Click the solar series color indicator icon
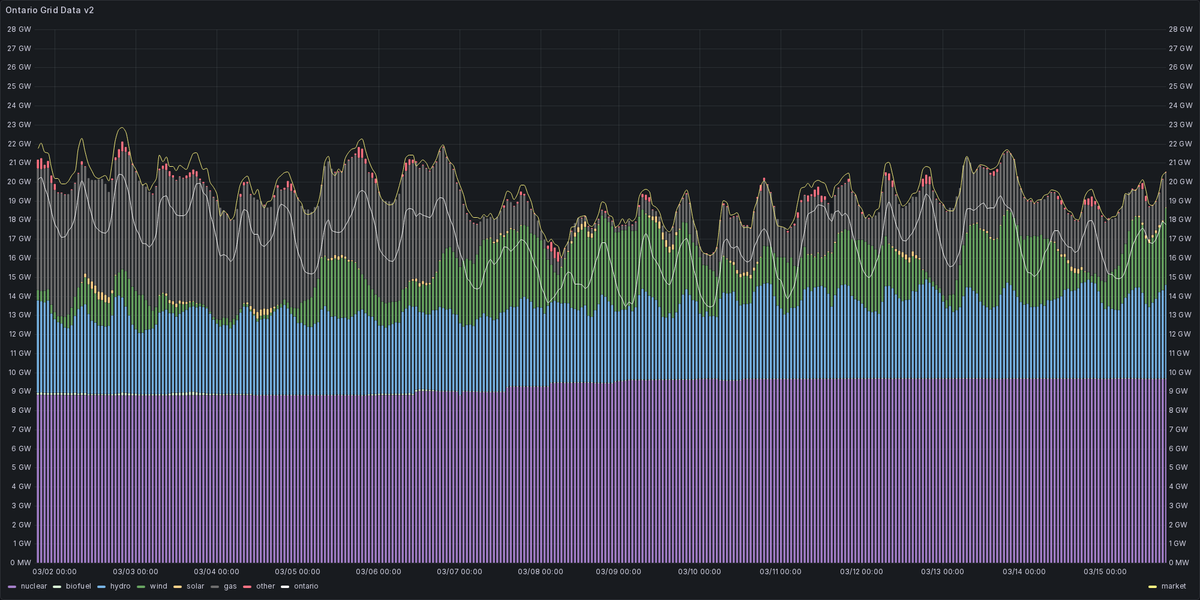 (178, 587)
